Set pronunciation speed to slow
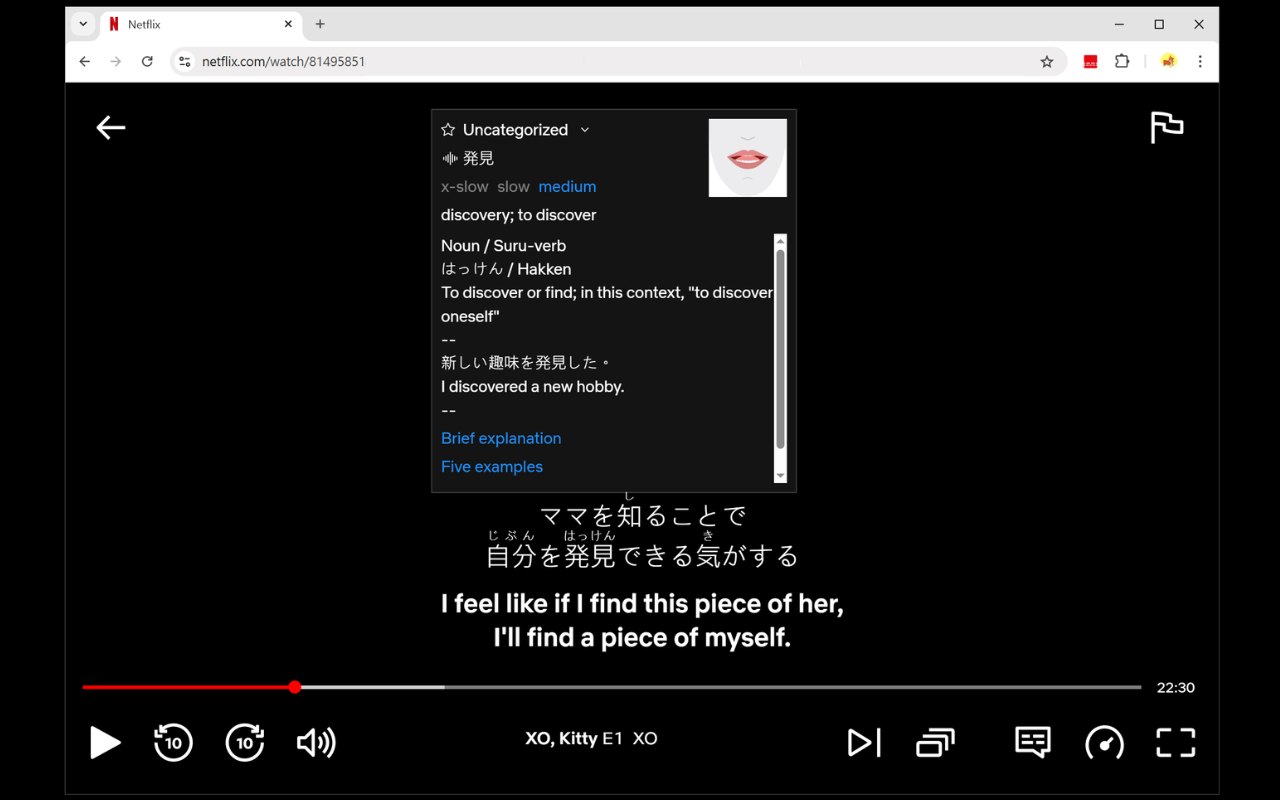Viewport: 1280px width, 800px height. (513, 187)
